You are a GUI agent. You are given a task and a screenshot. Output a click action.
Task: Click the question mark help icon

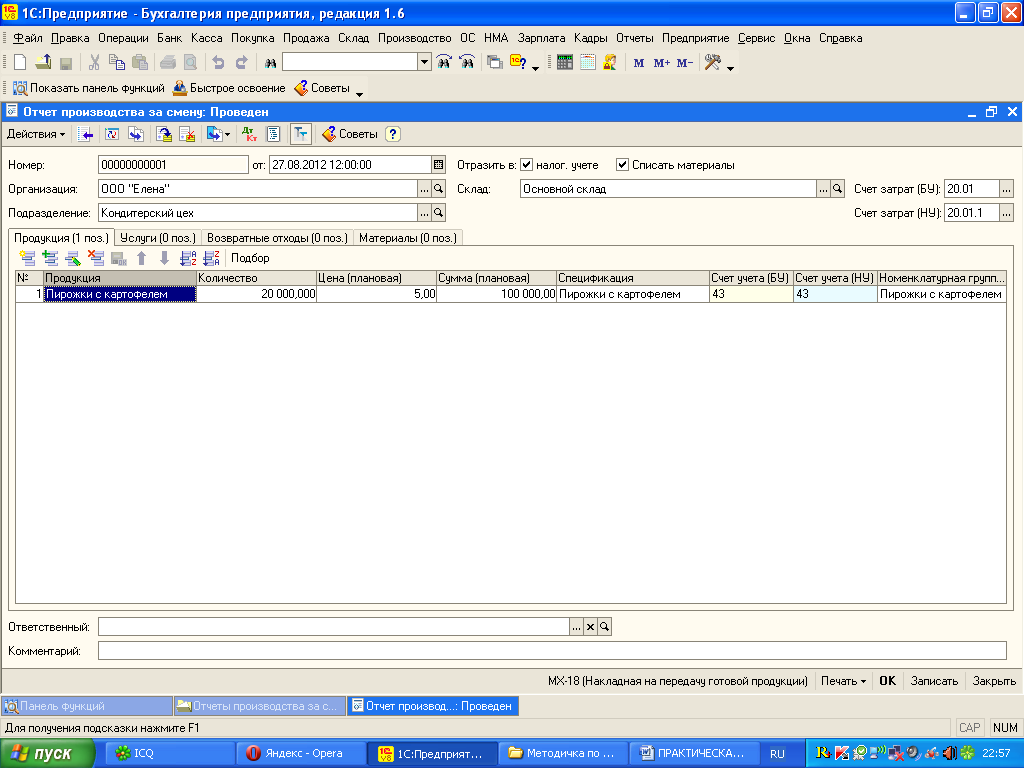[392, 134]
